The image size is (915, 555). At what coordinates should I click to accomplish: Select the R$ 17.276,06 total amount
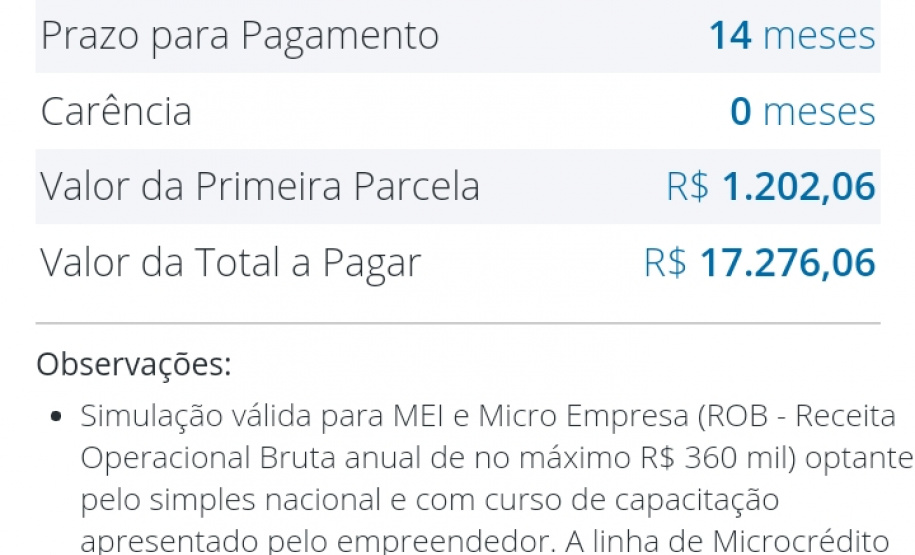[x=759, y=262]
